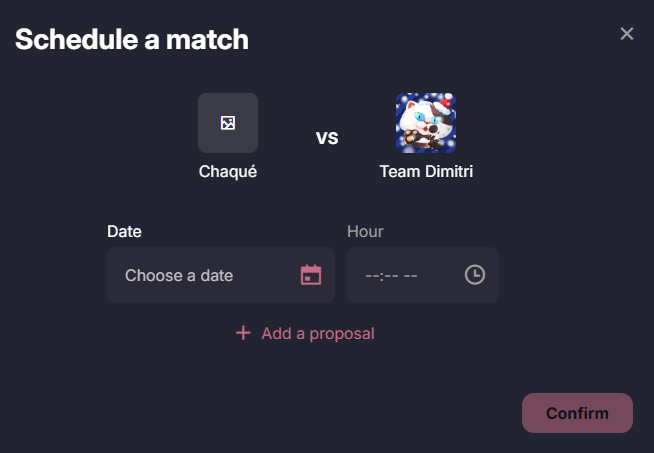This screenshot has width=654, height=453.
Task: Click the broken image icon above Chaqué
Action: 228,123
